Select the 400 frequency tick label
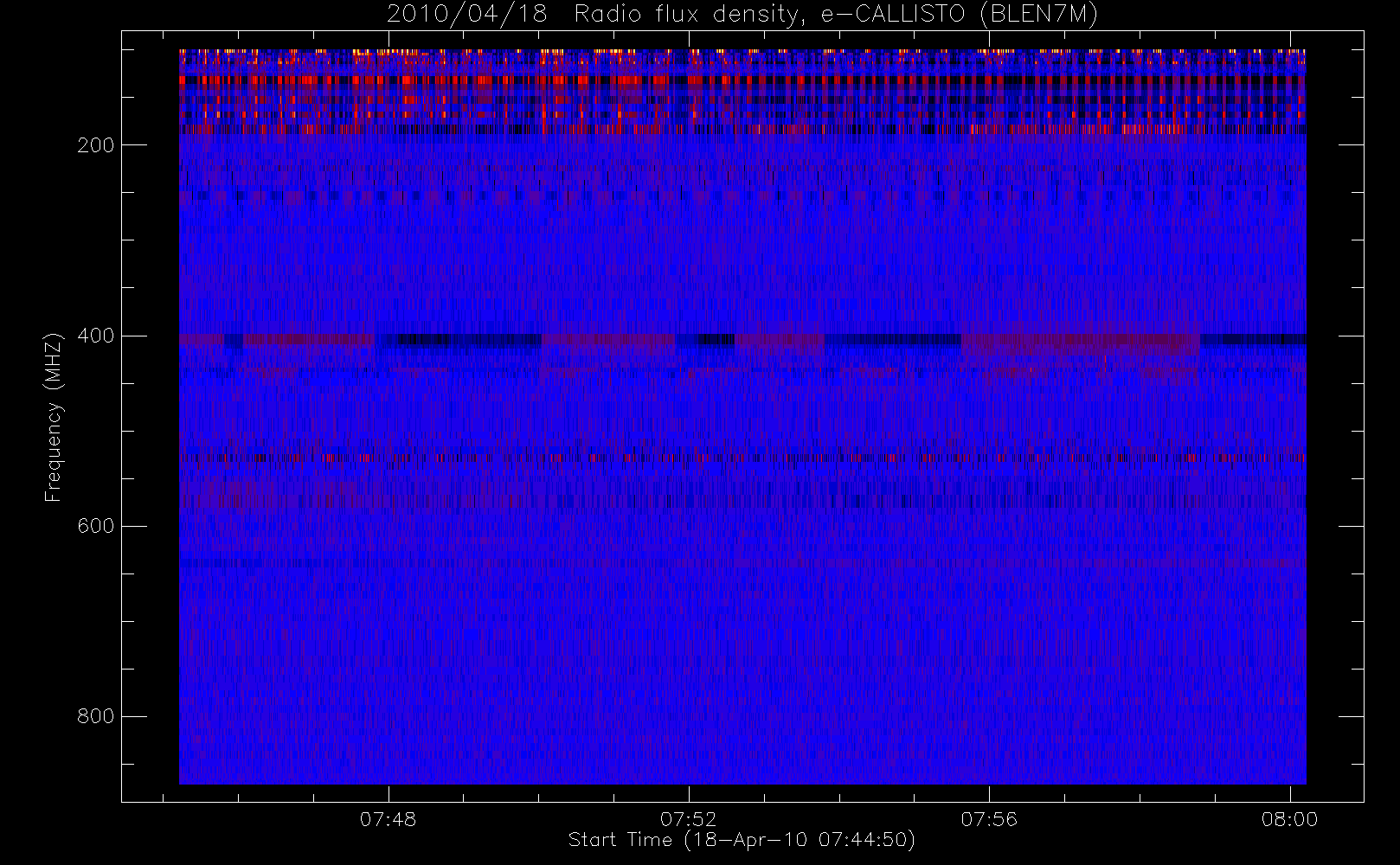The height and width of the screenshot is (865, 1400). (x=95, y=336)
